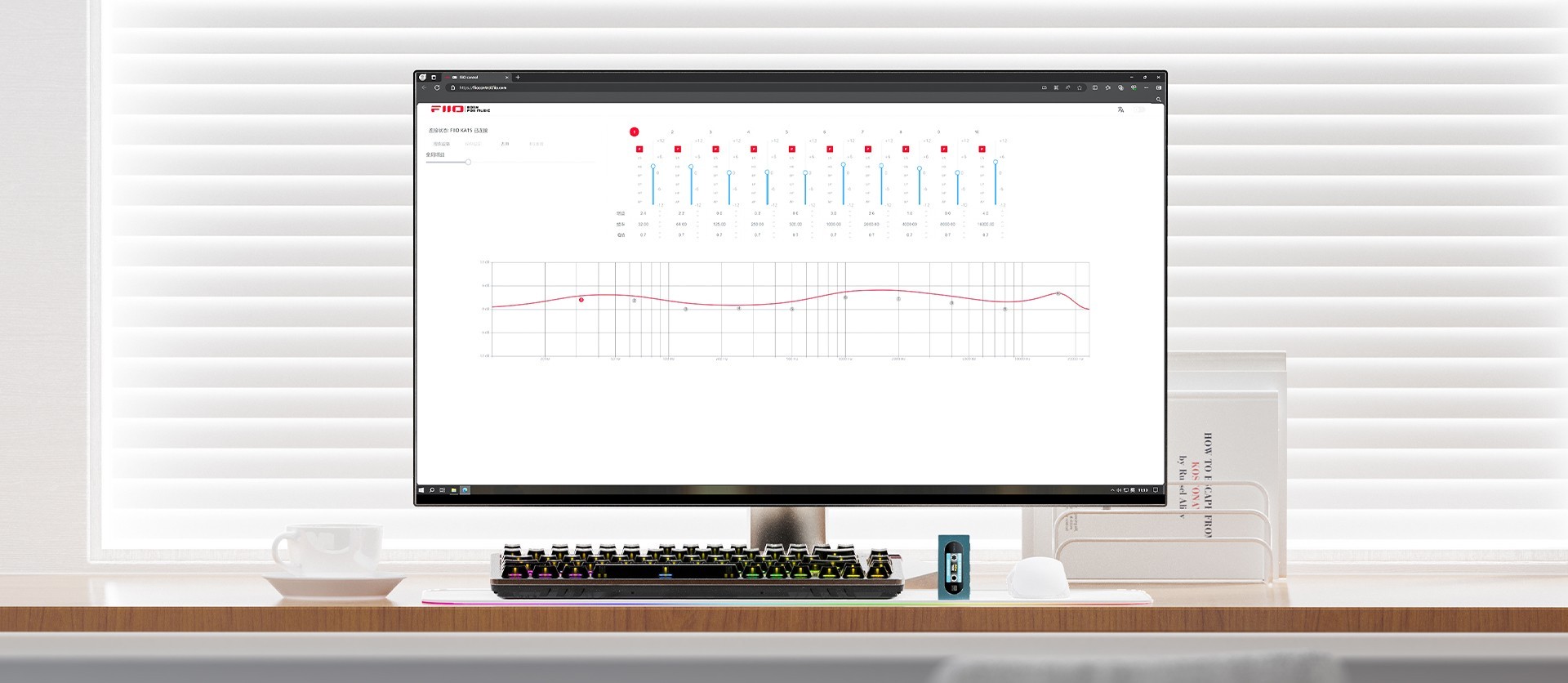Image resolution: width=1568 pixels, height=683 pixels.
Task: Click the taskbar clock
Action: (x=1143, y=490)
